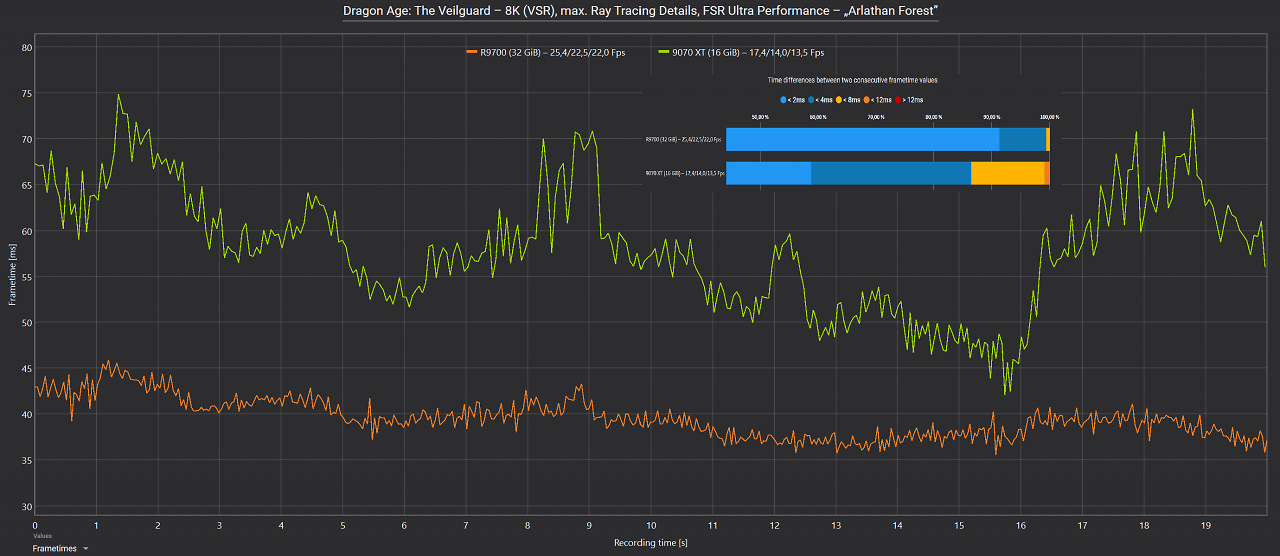Click the 9070 XT row label in bar chart
Image resolution: width=1280 pixels, height=556 pixels.
point(684,173)
